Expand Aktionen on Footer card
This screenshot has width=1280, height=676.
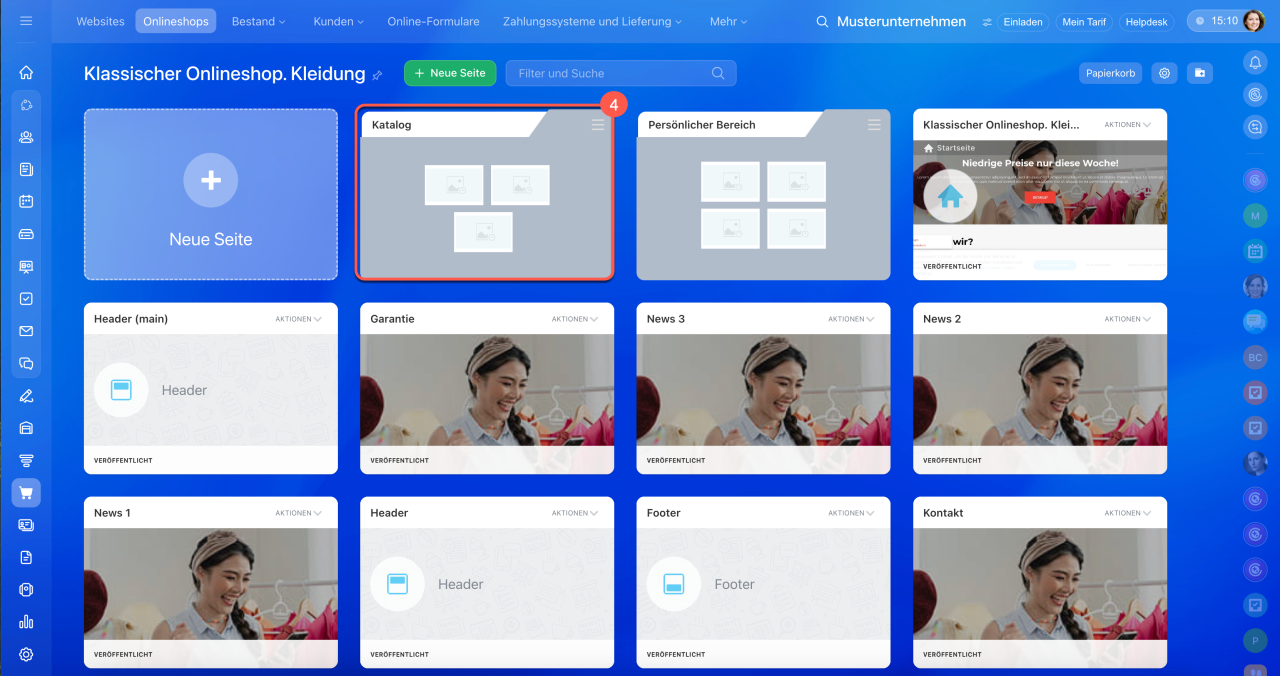[x=851, y=513]
